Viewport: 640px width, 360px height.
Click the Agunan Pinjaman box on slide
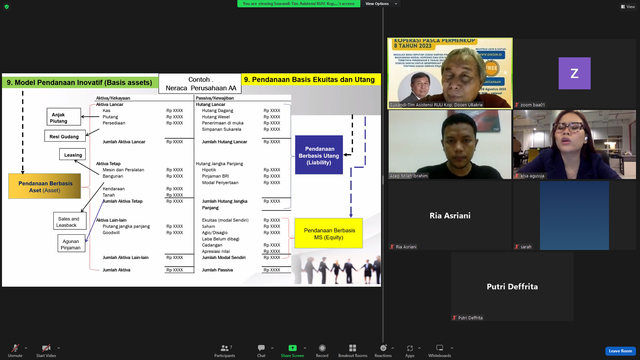[71, 244]
